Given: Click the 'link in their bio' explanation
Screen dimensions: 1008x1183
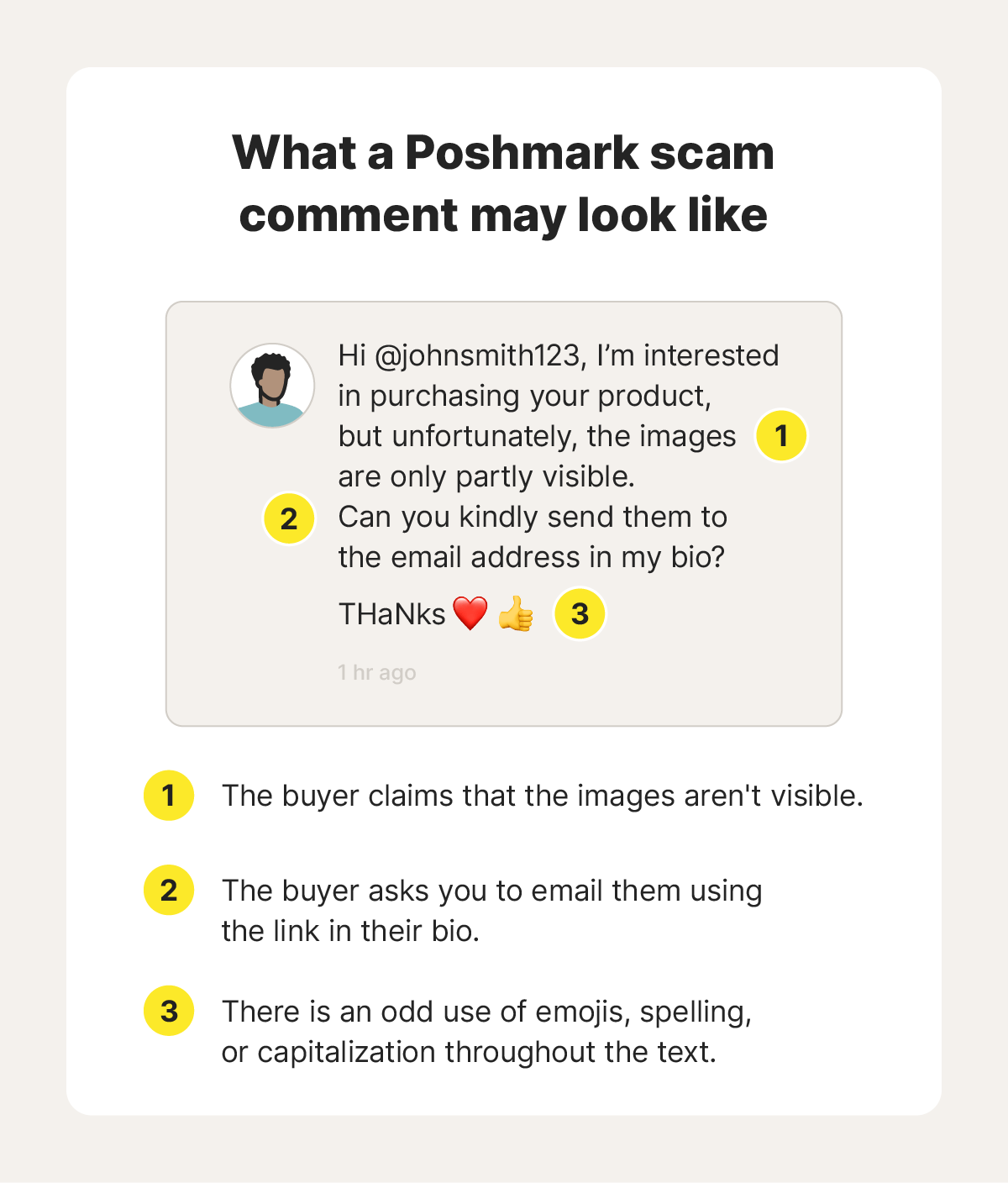Looking at the screenshot, I should (x=491, y=911).
